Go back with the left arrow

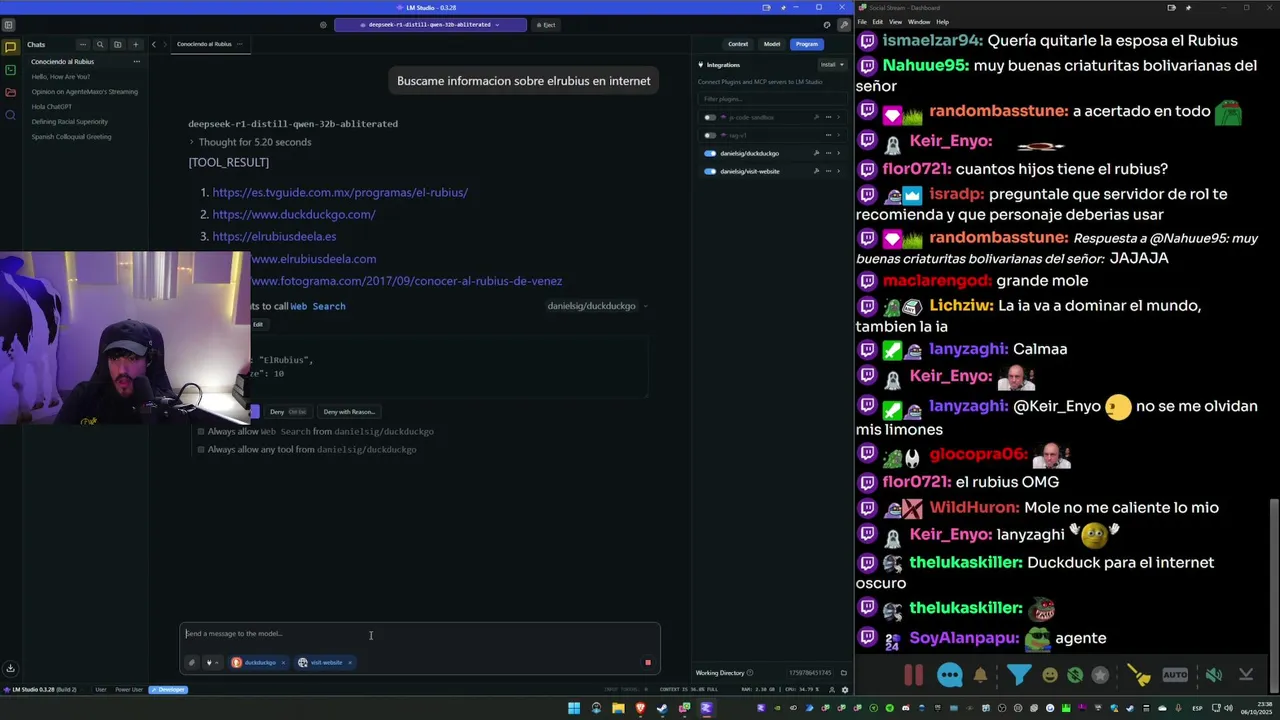(153, 44)
